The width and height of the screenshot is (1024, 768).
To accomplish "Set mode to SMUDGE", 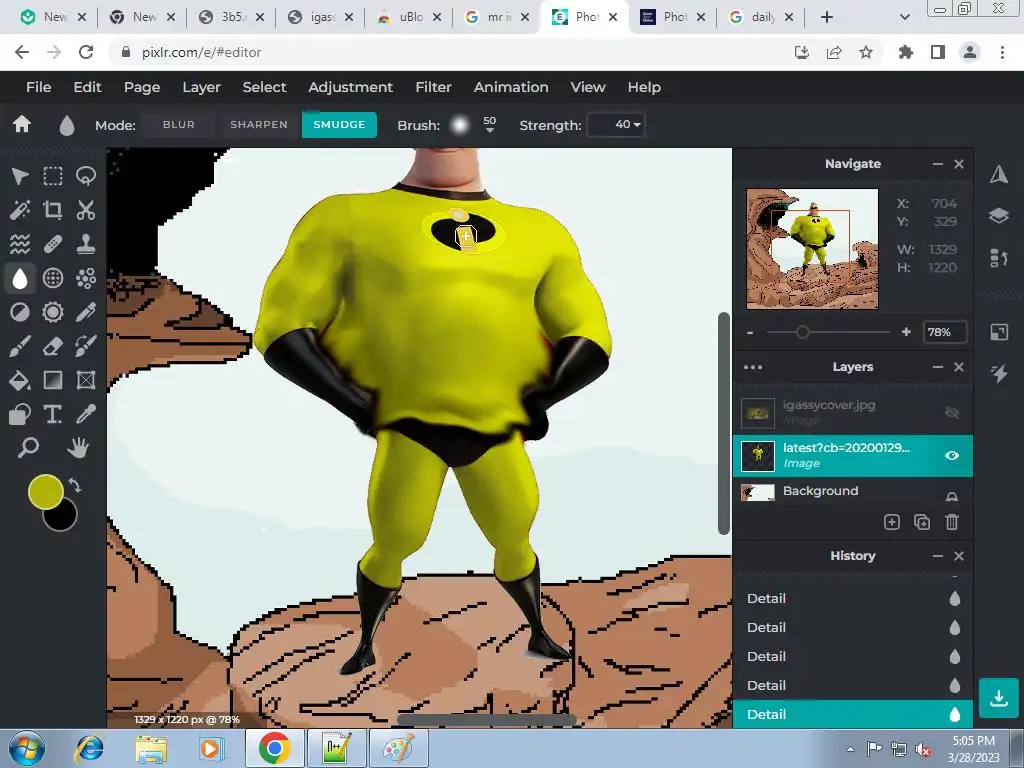I will tap(339, 124).
